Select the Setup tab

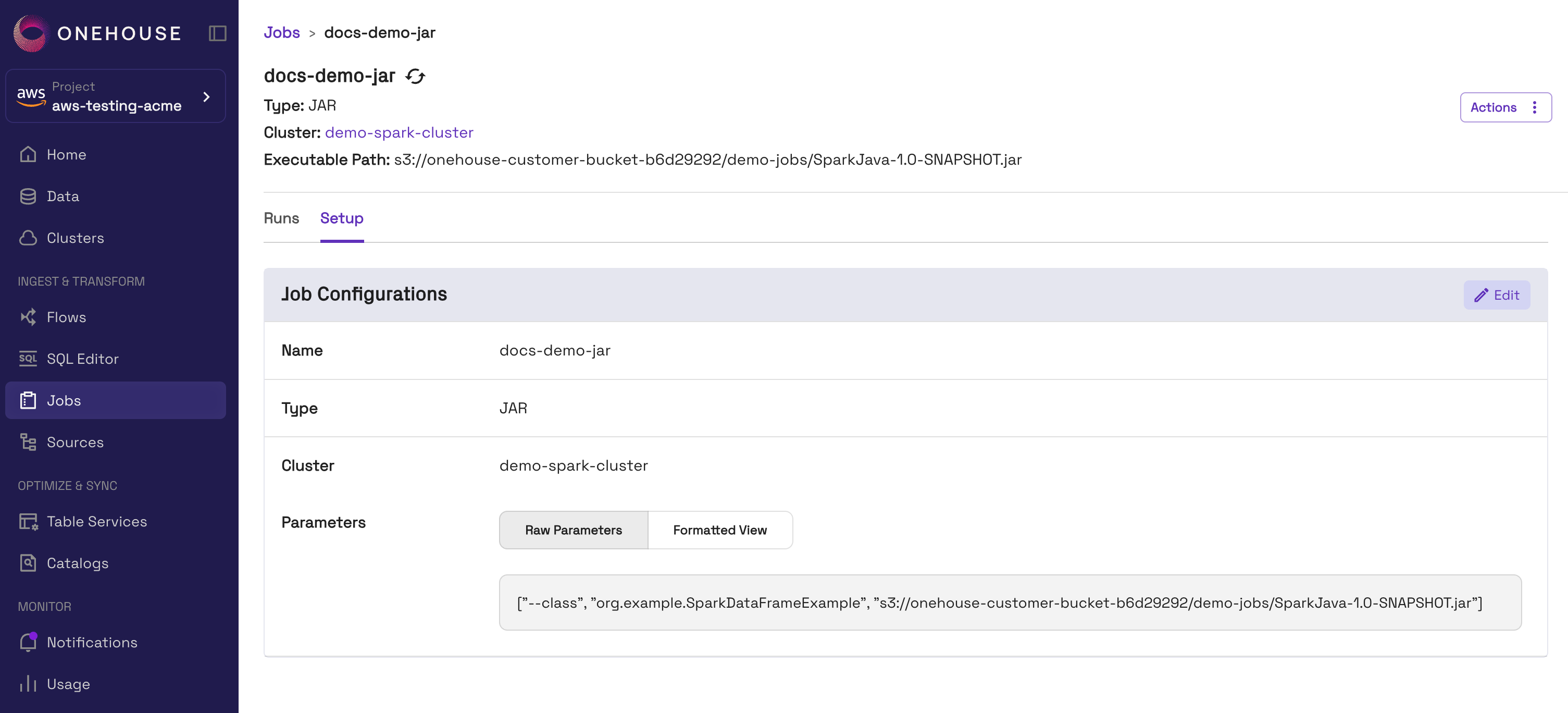342,218
